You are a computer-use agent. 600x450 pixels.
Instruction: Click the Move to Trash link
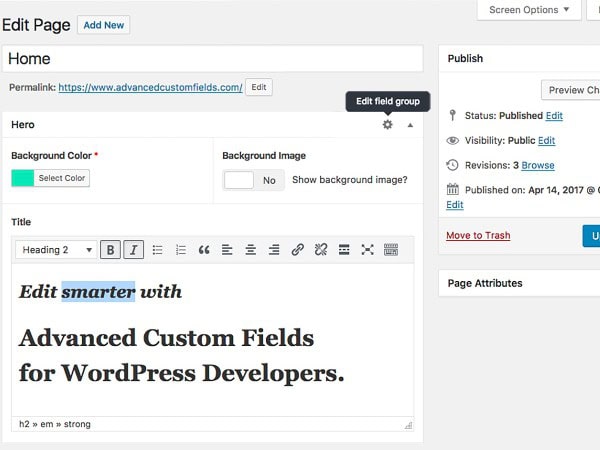click(x=478, y=236)
